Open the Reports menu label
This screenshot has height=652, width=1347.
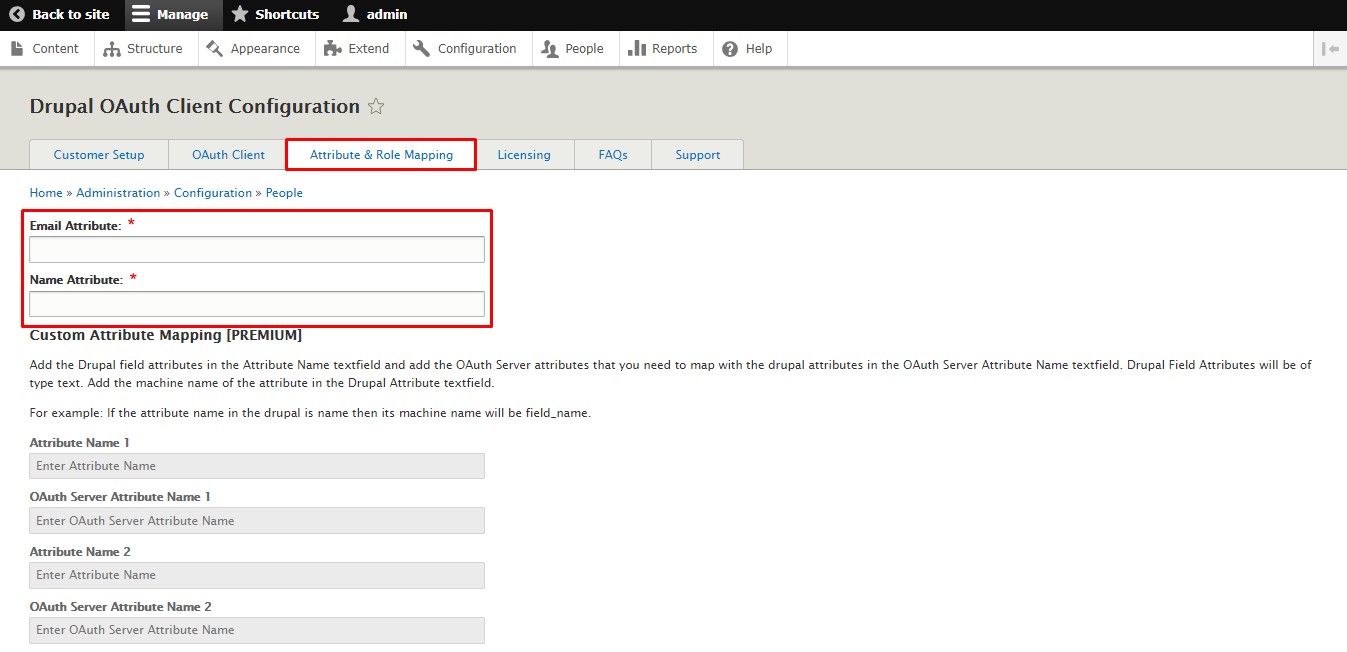(674, 48)
